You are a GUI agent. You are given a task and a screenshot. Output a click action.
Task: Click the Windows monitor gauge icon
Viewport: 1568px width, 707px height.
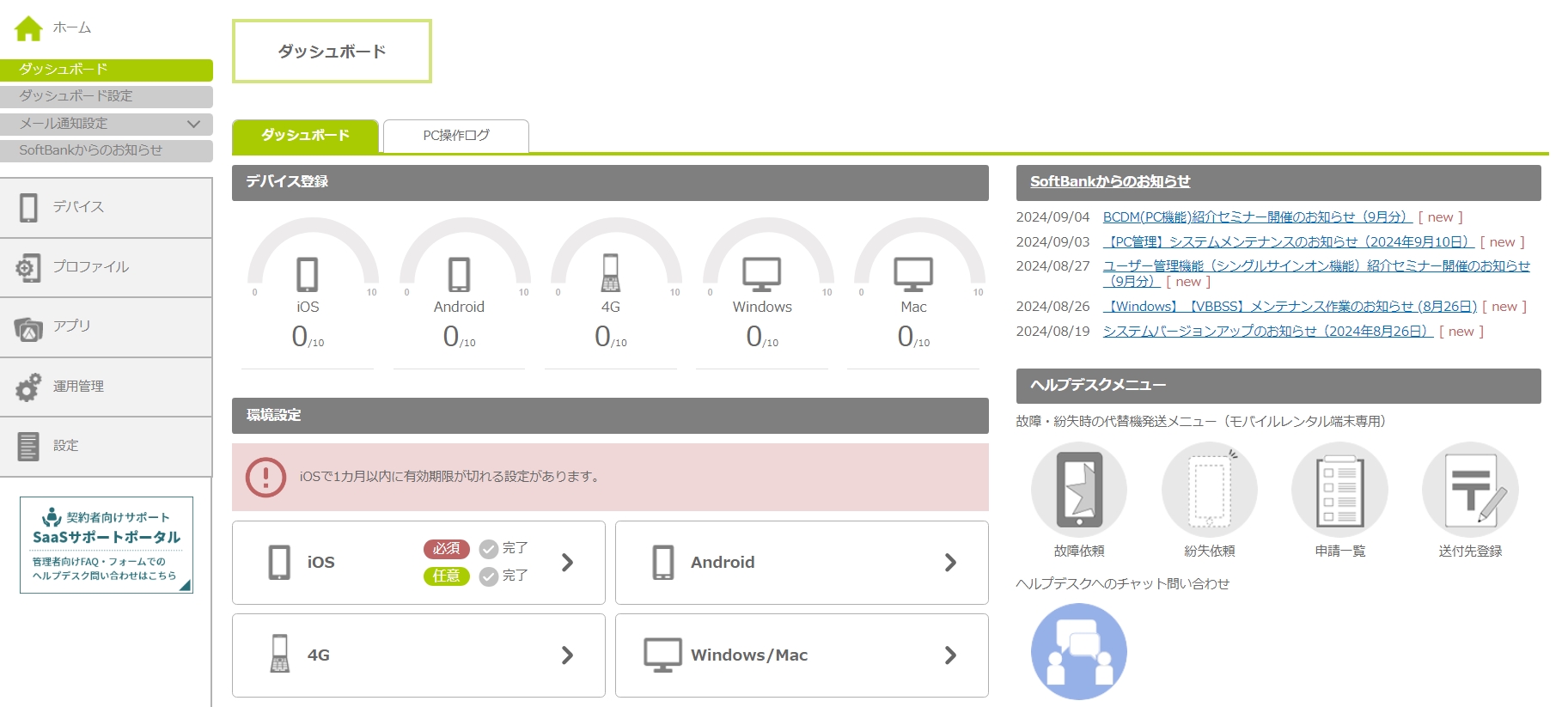click(761, 275)
